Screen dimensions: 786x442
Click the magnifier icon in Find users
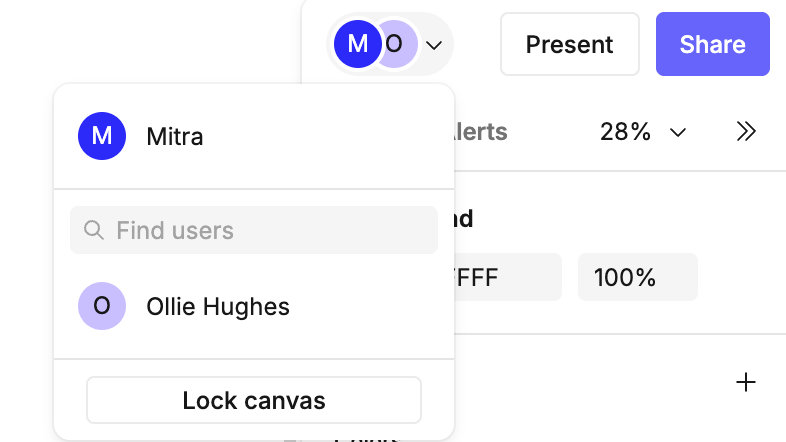point(94,230)
